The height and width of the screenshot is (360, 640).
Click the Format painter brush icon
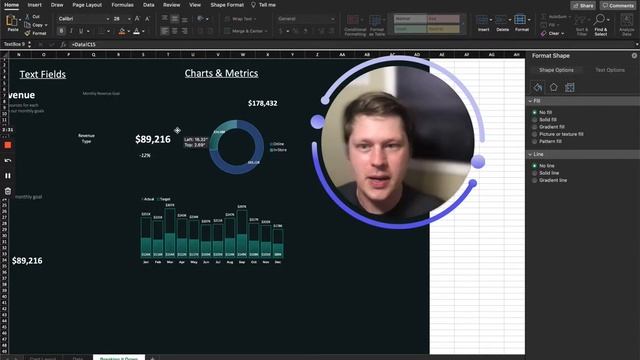(27, 33)
